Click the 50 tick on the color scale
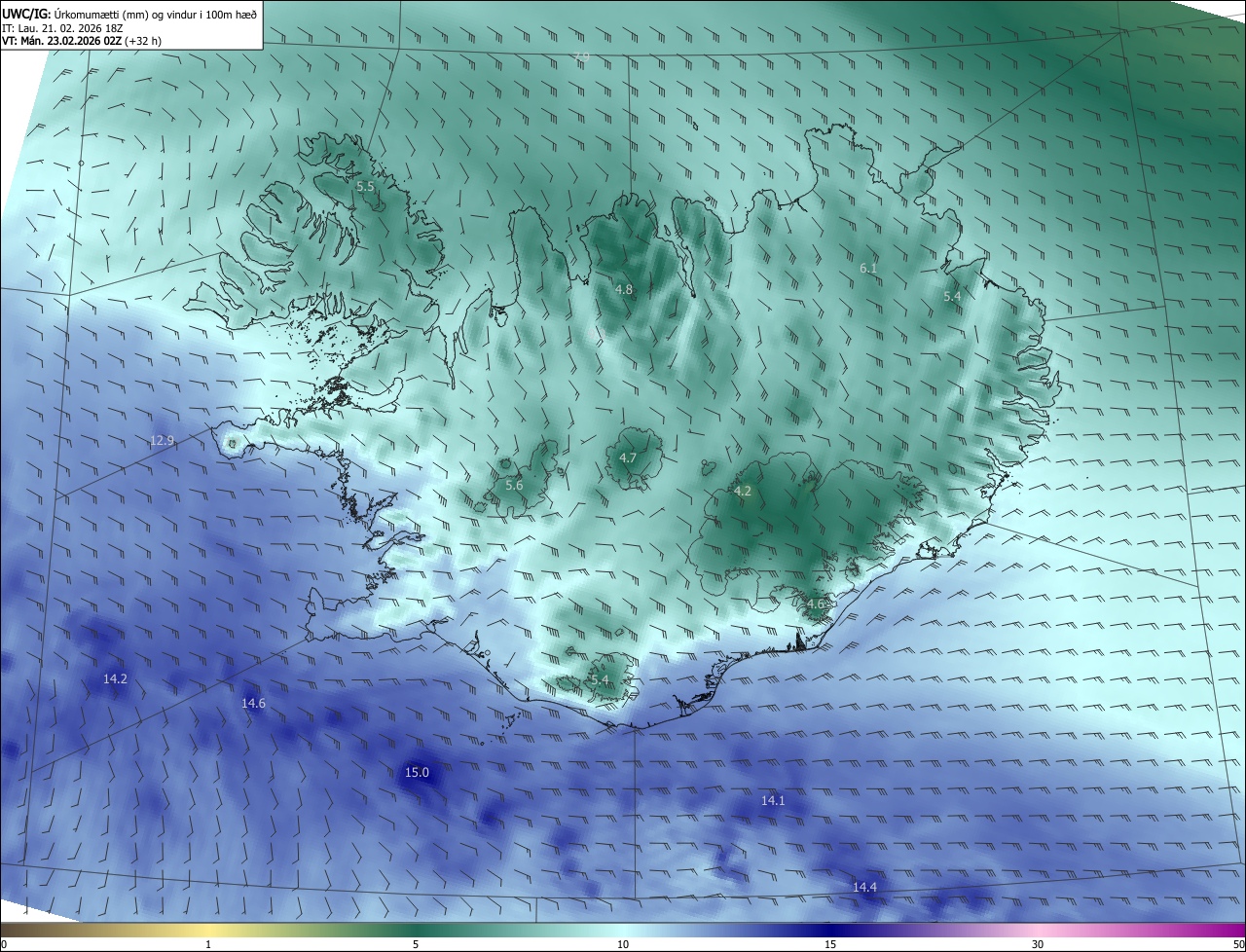This screenshot has height=952, width=1246. (1238, 944)
